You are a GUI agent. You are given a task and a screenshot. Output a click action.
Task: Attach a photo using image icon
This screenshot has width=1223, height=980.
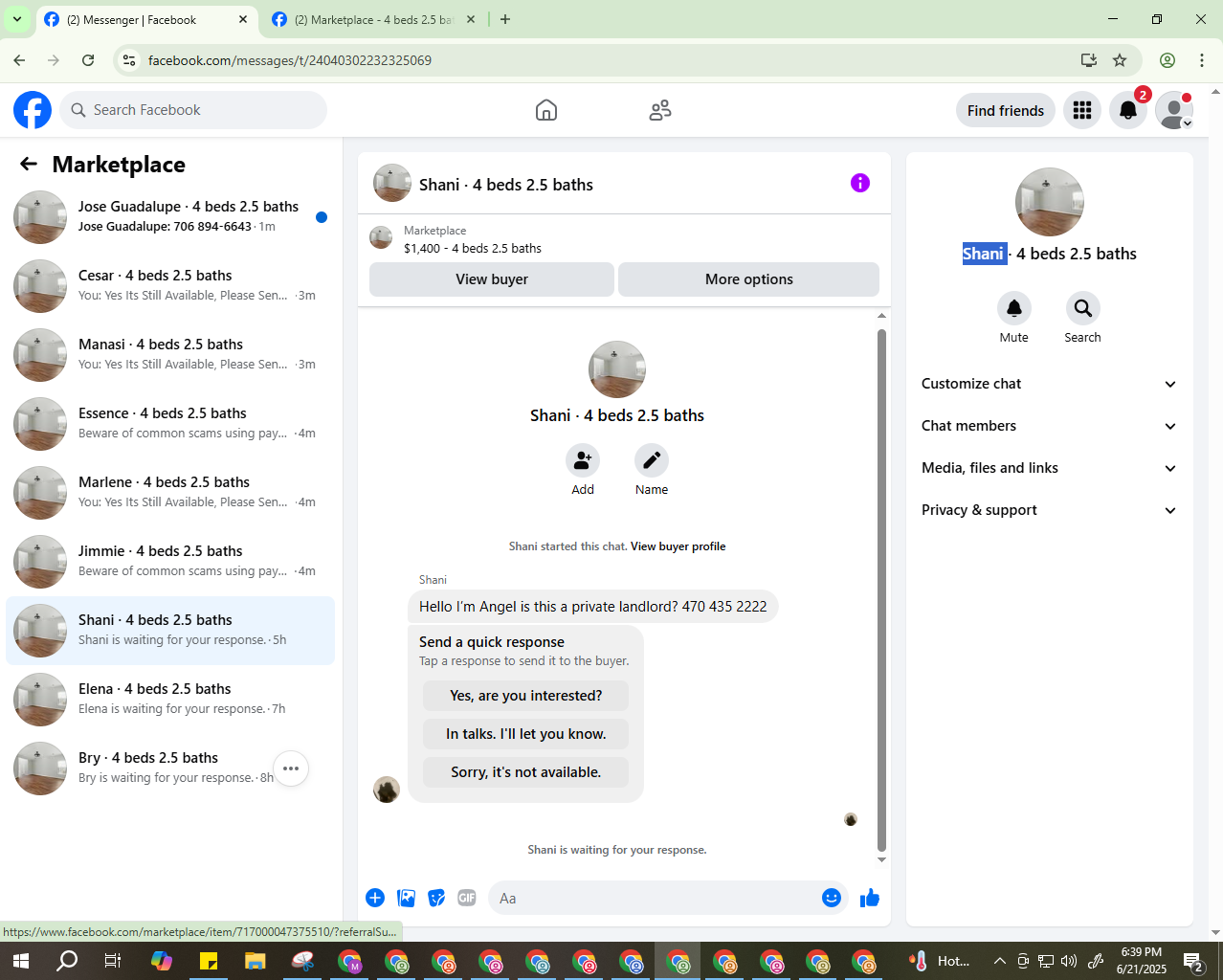pos(407,898)
